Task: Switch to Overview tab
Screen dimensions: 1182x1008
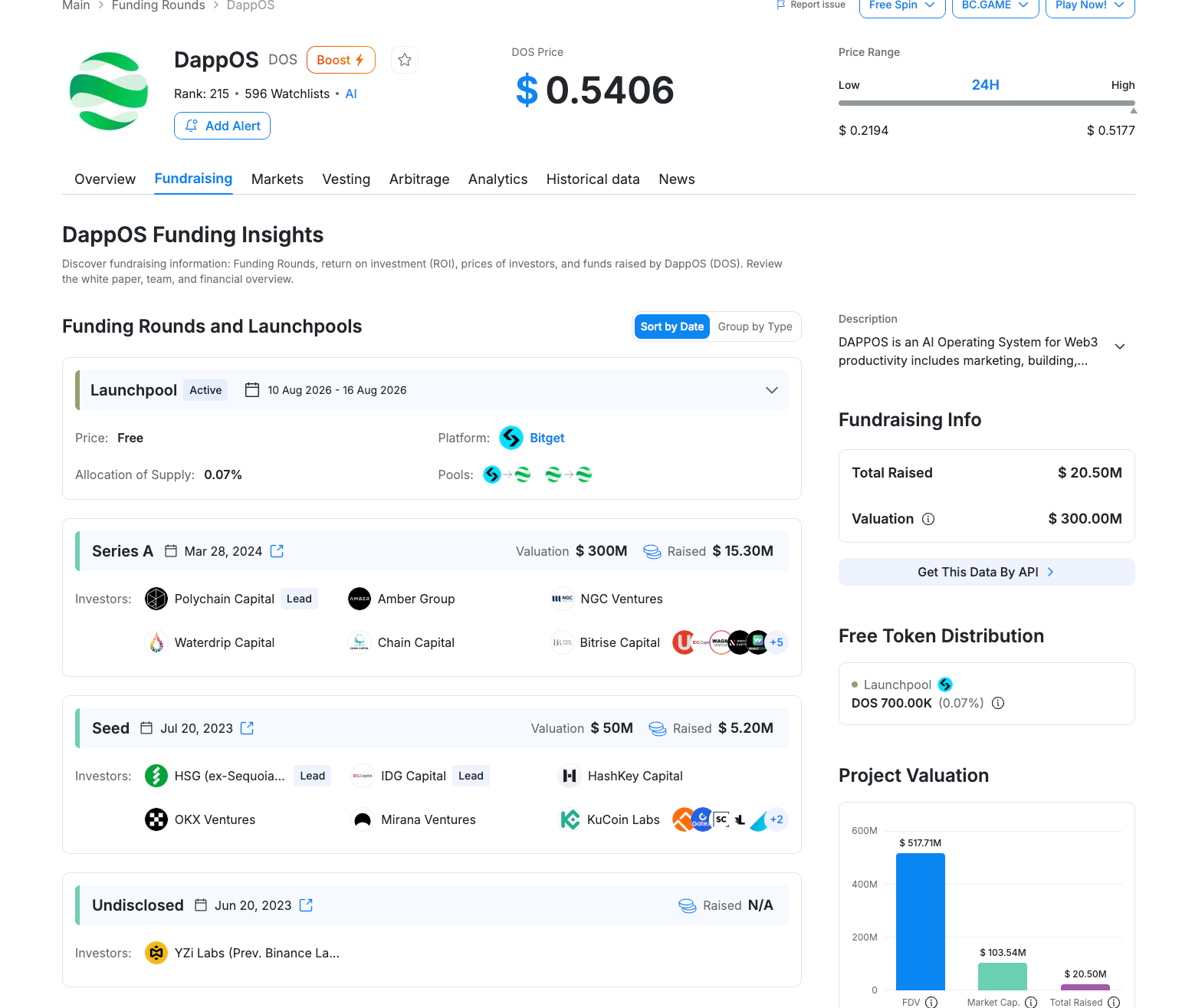Action: point(105,179)
